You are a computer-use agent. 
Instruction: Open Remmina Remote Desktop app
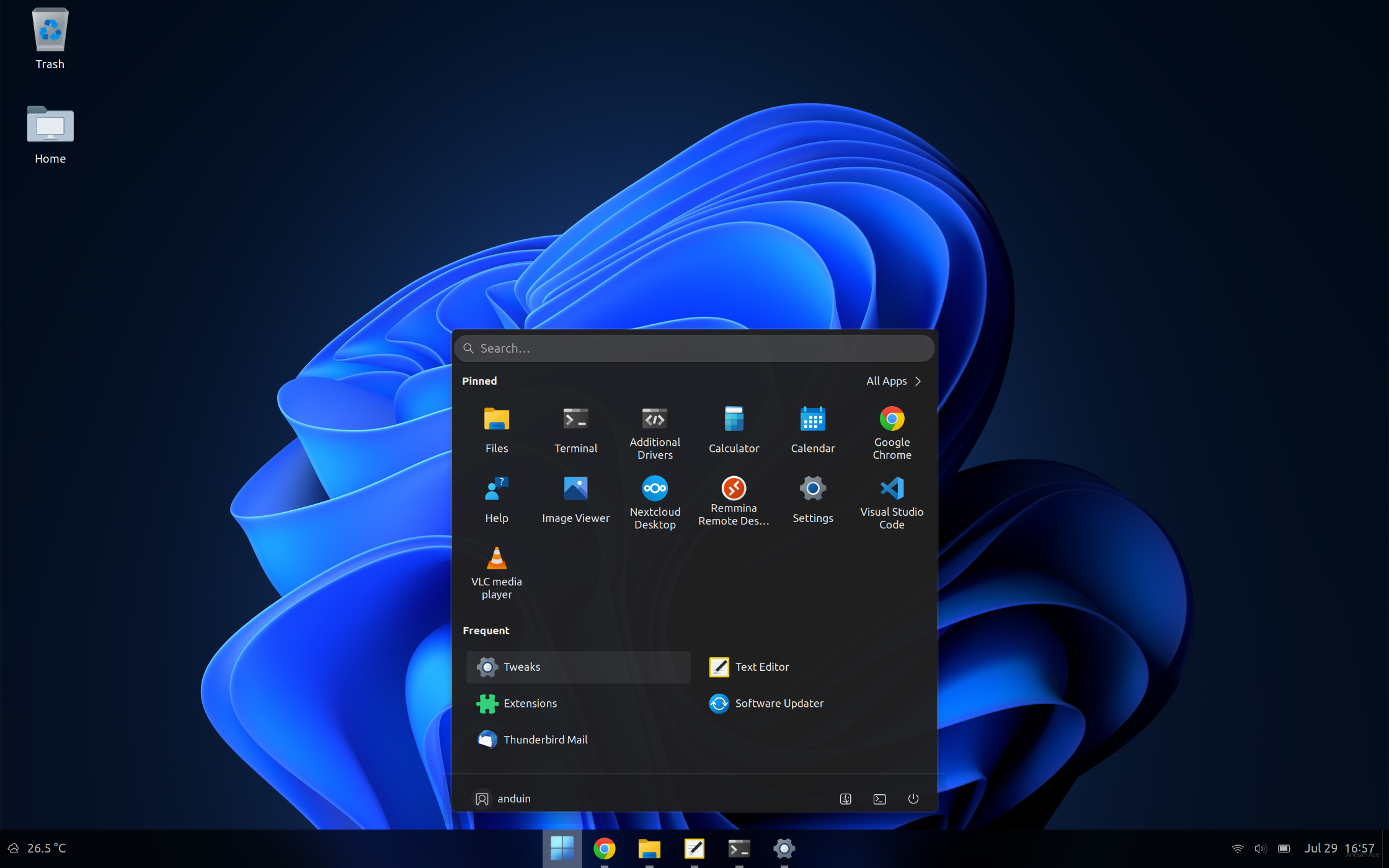click(x=734, y=500)
